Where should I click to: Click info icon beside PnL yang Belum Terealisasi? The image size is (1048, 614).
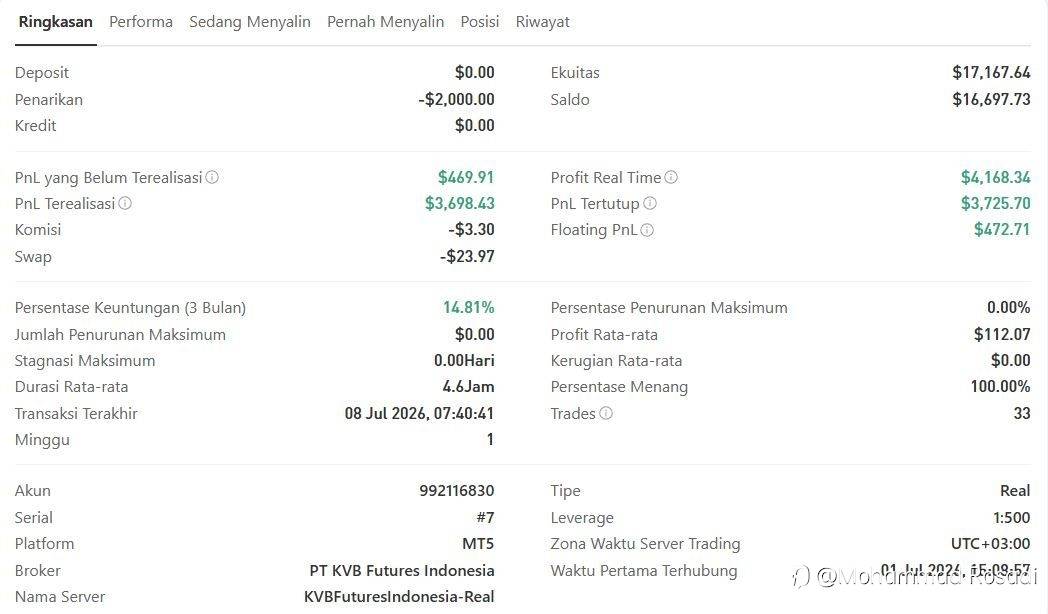coord(212,177)
